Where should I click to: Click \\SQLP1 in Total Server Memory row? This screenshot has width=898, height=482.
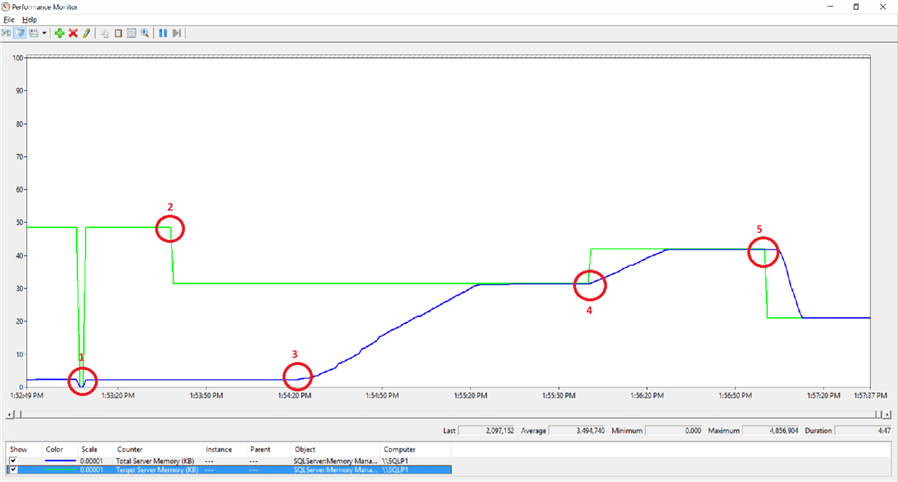(396, 461)
